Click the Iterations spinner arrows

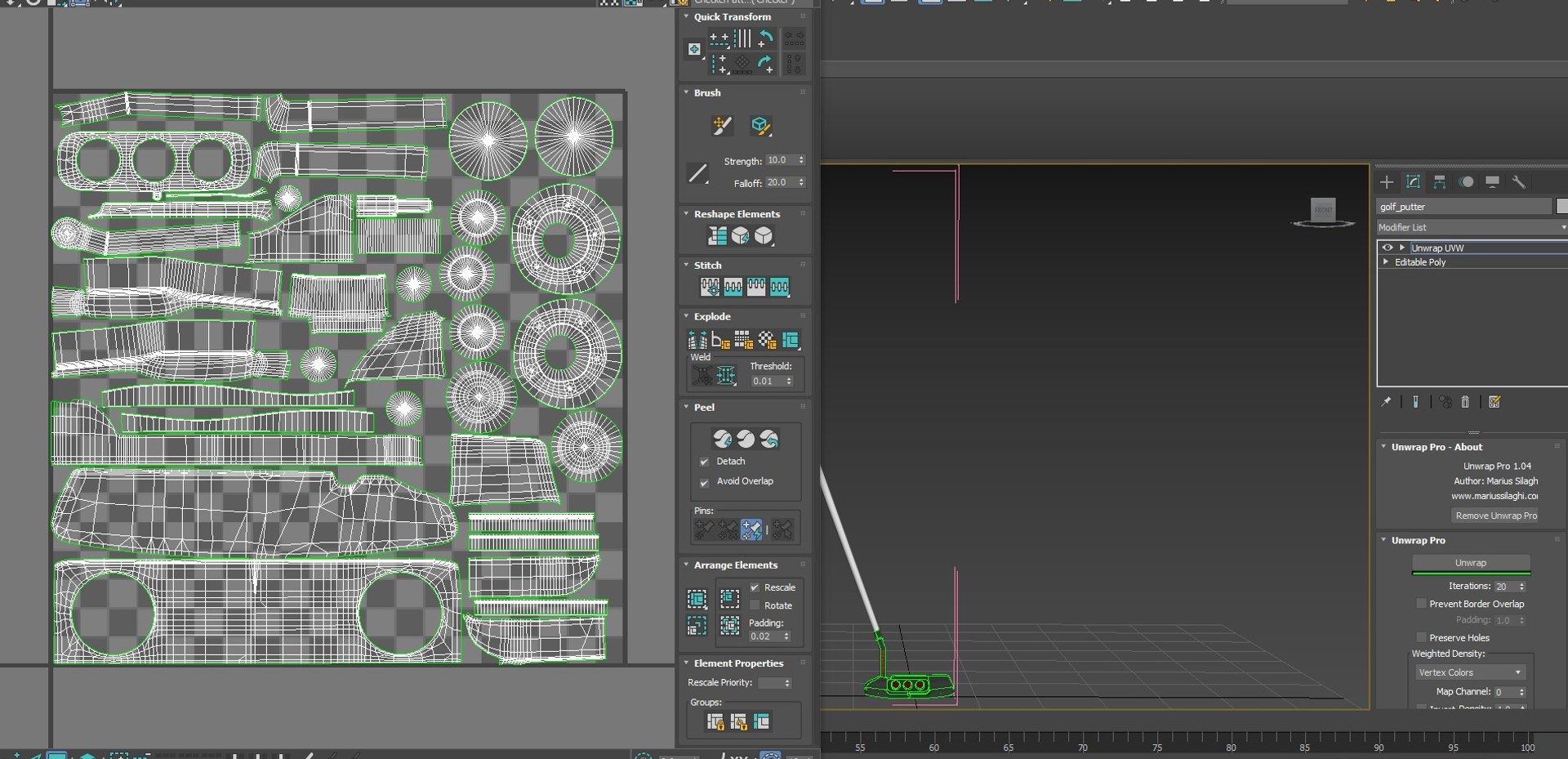(1522, 587)
